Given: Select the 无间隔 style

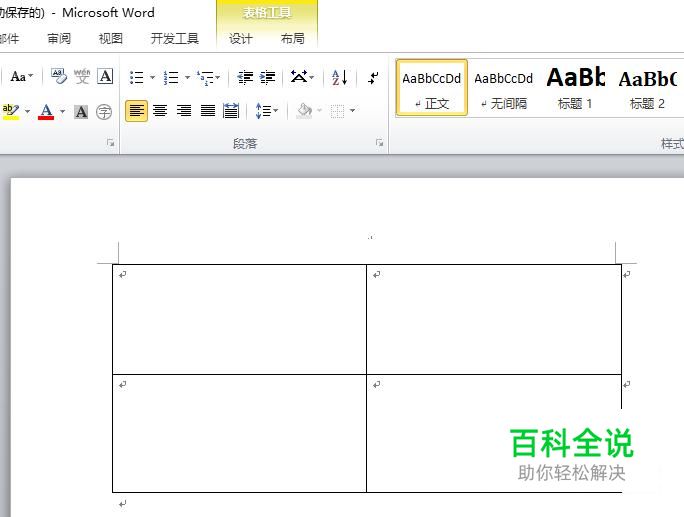Looking at the screenshot, I should pos(503,88).
